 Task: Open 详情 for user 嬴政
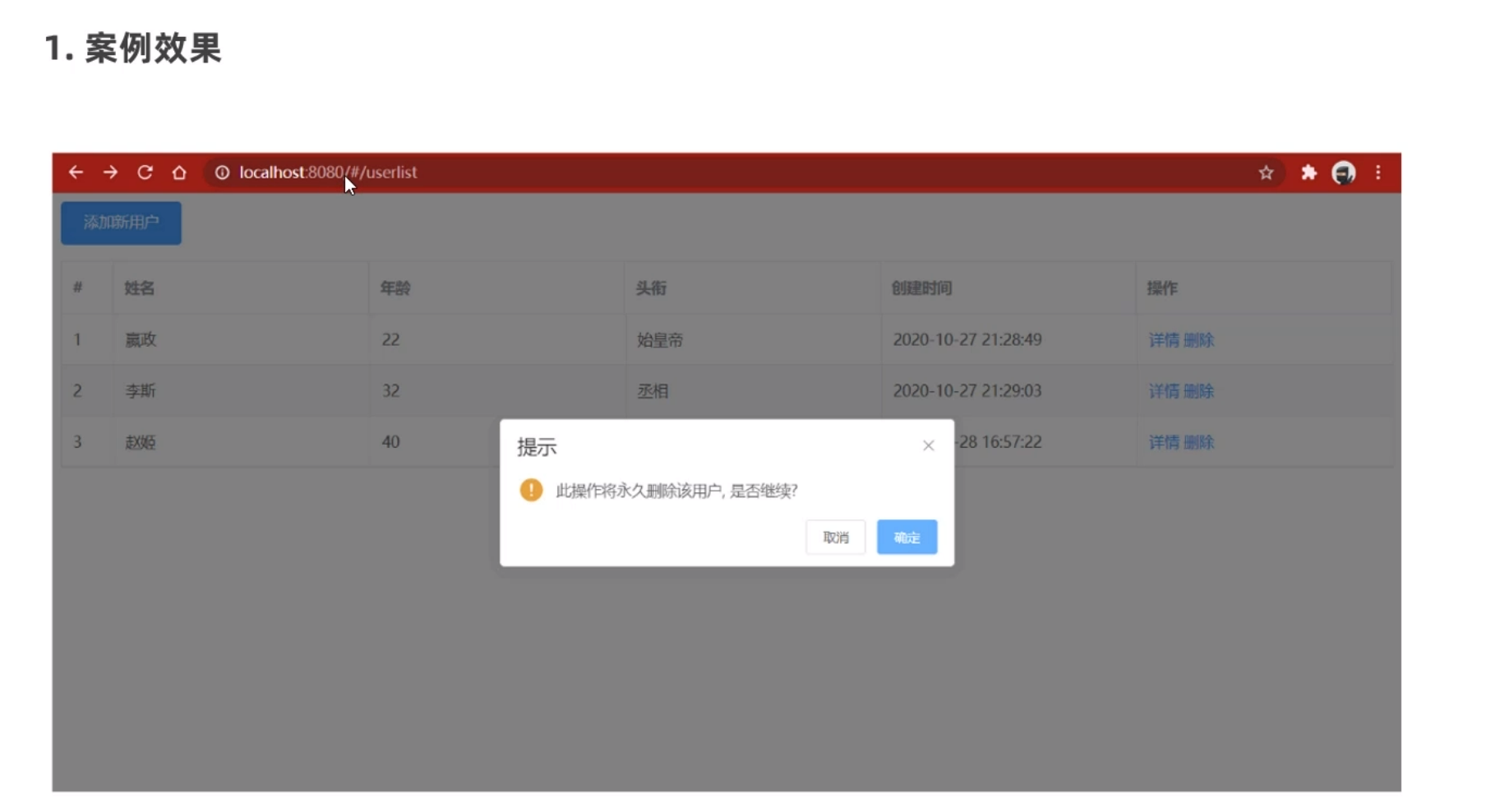point(1162,339)
